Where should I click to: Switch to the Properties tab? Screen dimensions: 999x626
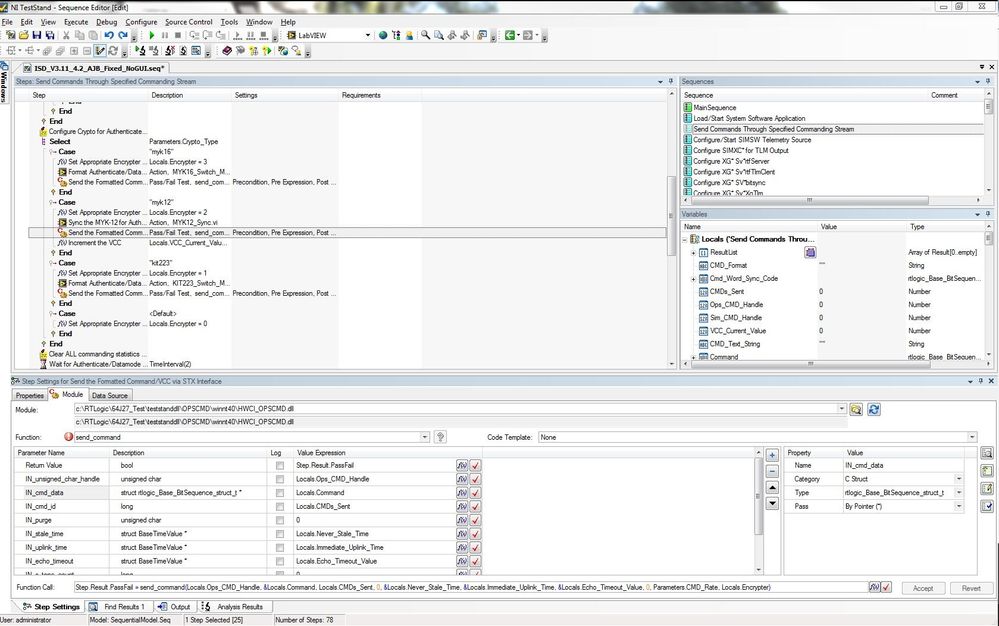(29, 395)
